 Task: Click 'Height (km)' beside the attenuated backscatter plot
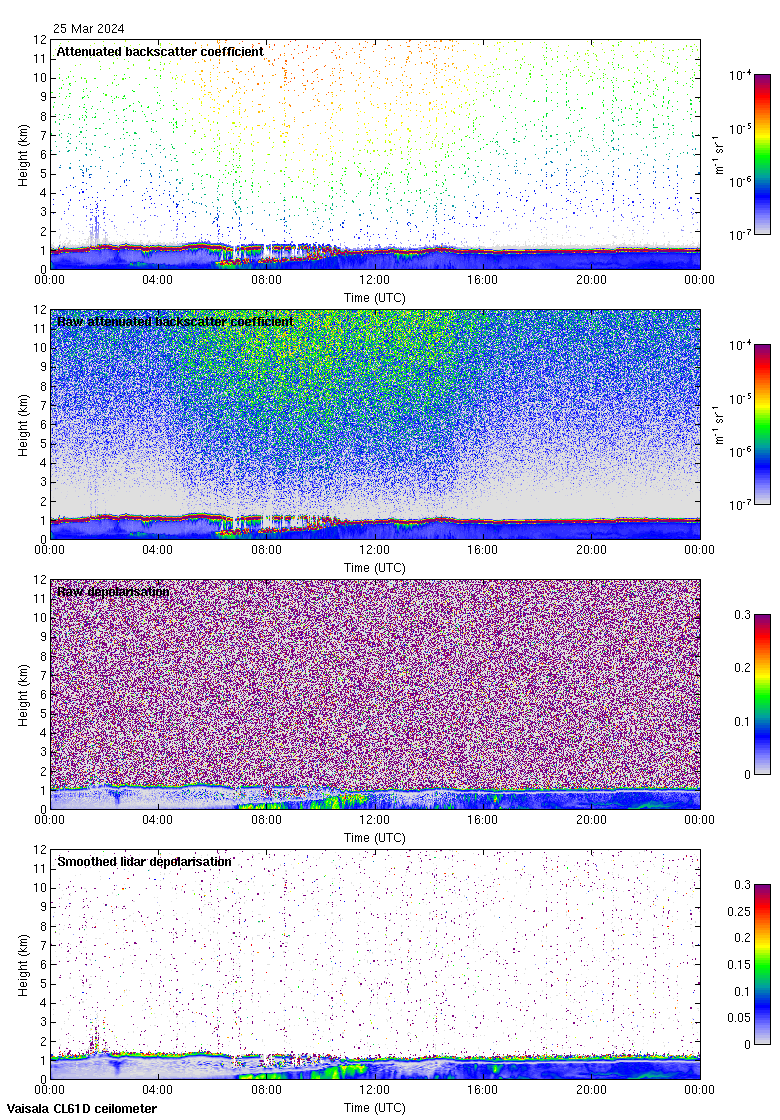tap(24, 158)
